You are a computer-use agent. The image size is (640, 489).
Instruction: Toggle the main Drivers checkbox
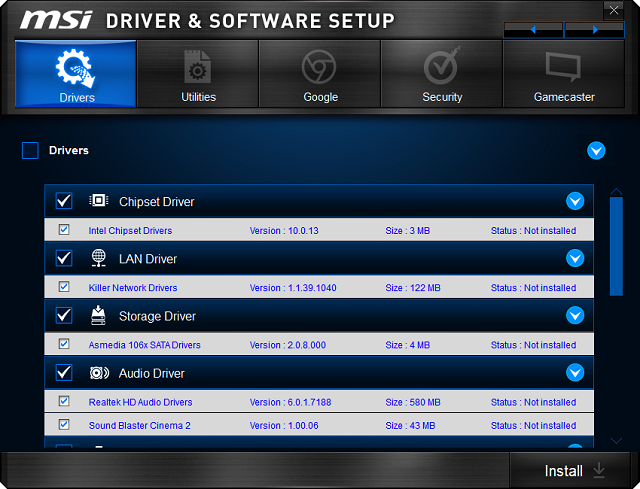[30, 150]
